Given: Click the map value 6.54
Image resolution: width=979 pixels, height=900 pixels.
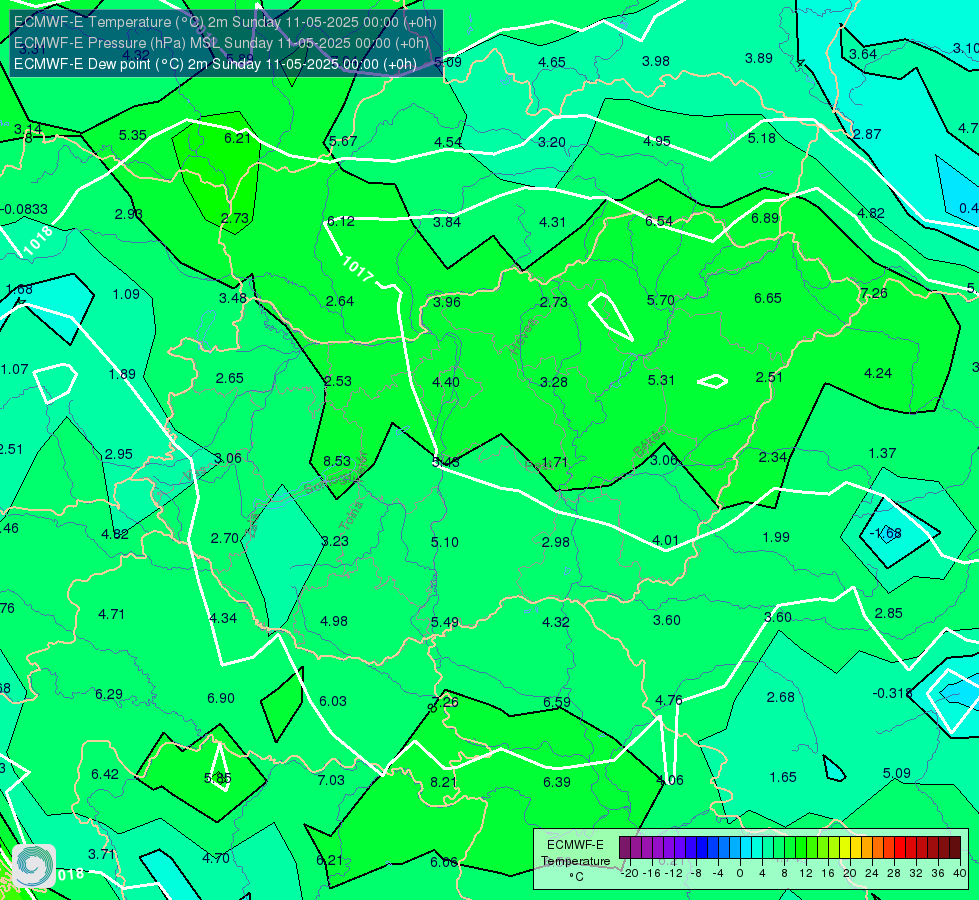Looking at the screenshot, I should pyautogui.click(x=659, y=221).
